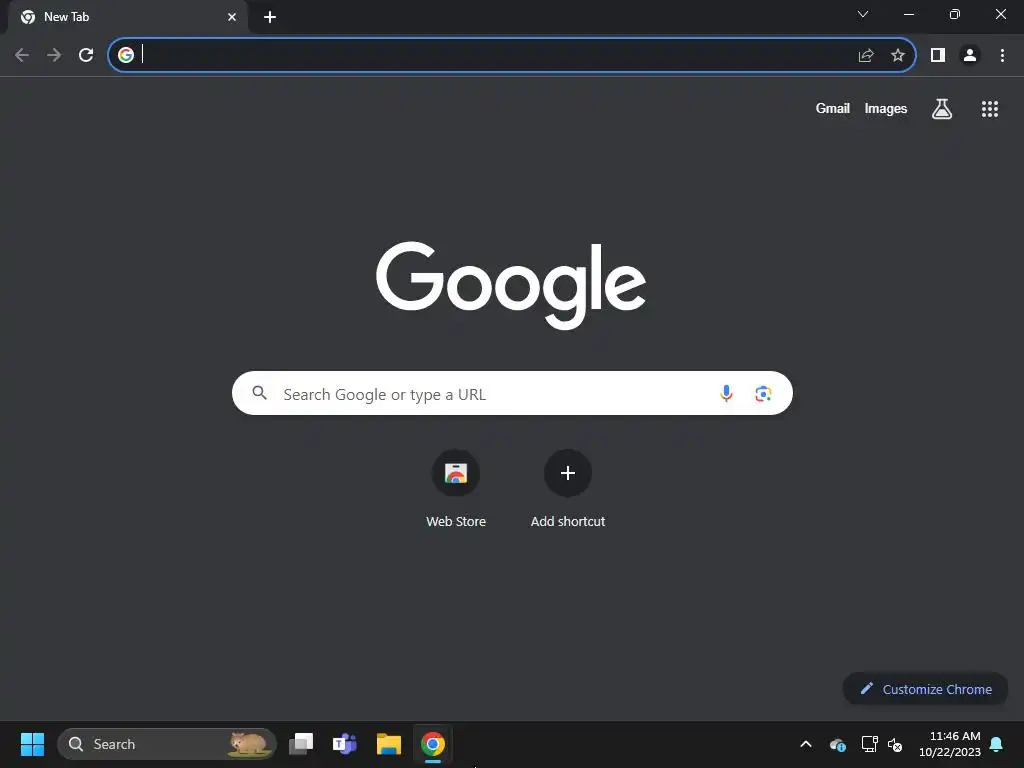Share this page icon in address bar
Screen dimensions: 1024x768
[866, 56]
